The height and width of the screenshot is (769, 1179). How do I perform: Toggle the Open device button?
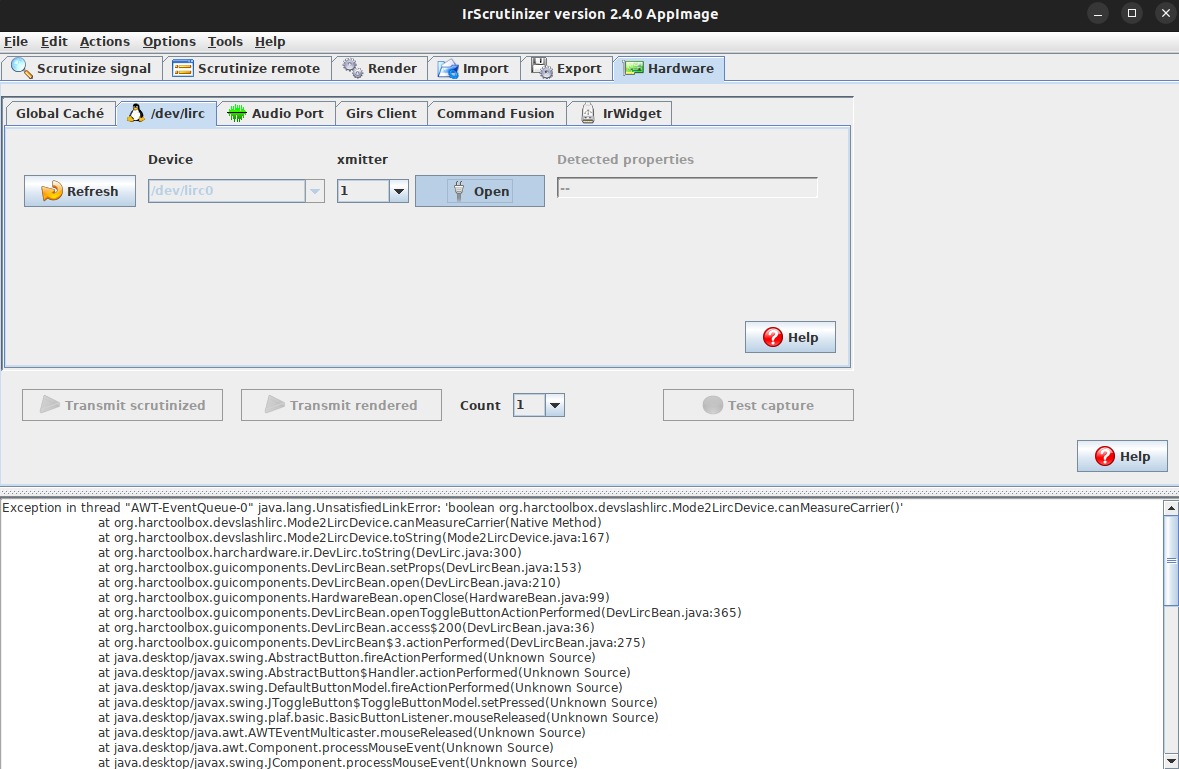coord(480,191)
